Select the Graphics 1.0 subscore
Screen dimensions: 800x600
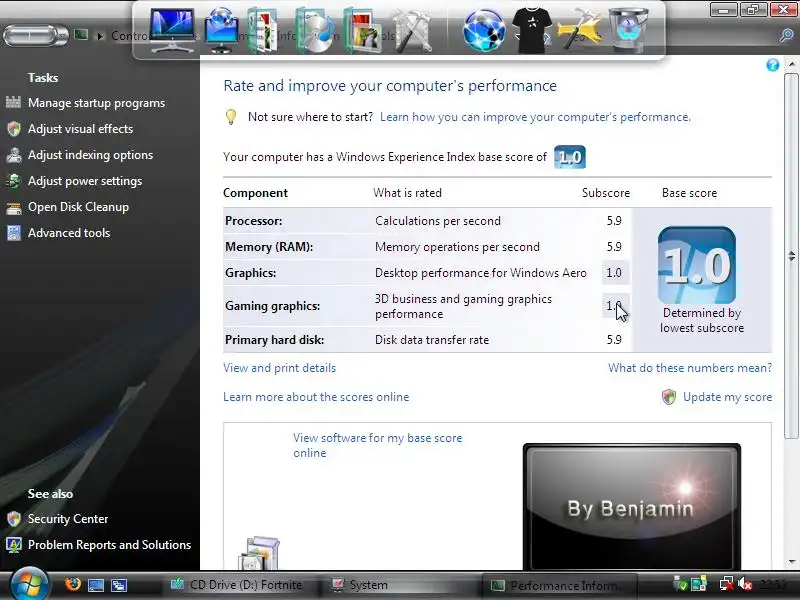click(614, 273)
